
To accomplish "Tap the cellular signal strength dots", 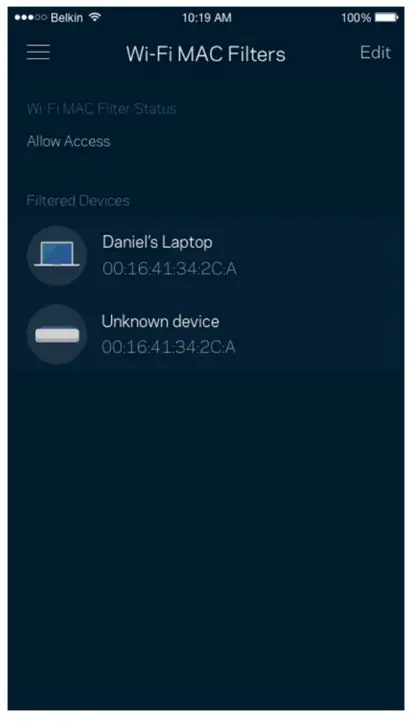I will click(x=30, y=18).
